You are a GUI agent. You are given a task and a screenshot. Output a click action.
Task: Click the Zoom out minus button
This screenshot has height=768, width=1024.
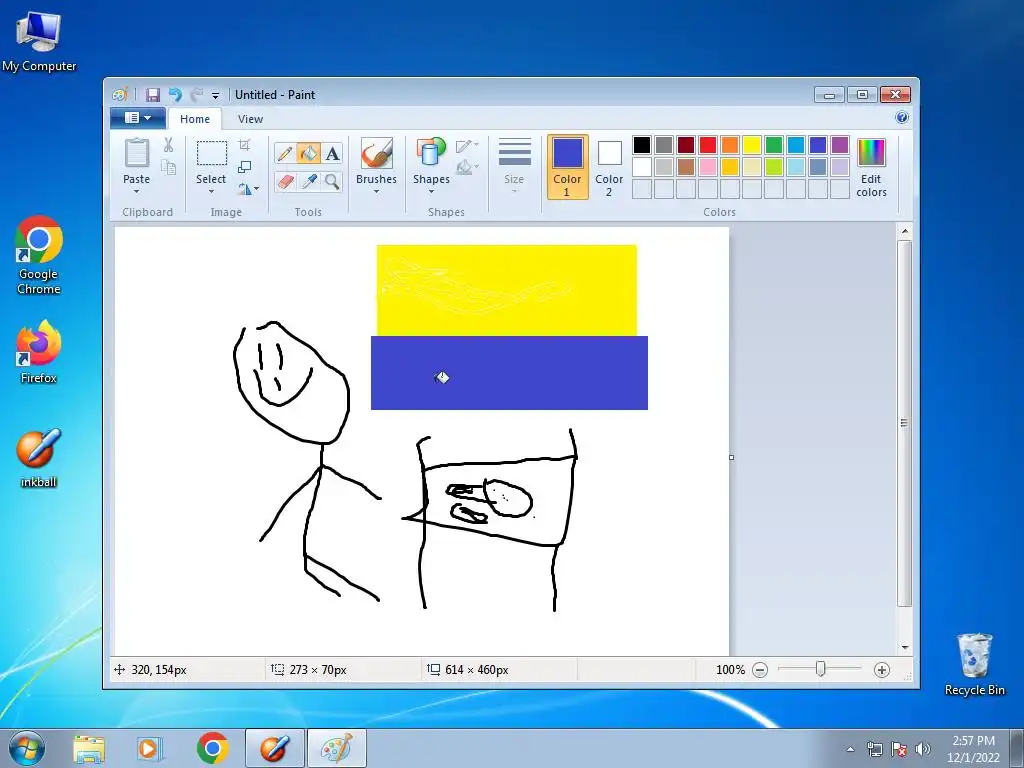760,670
